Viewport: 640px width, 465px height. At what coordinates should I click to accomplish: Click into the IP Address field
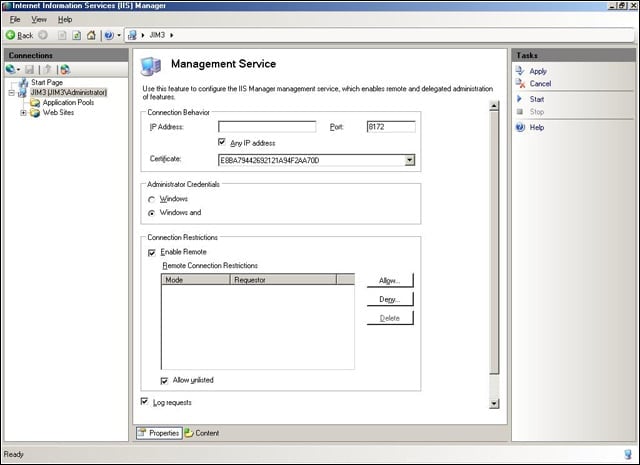[x=267, y=127]
